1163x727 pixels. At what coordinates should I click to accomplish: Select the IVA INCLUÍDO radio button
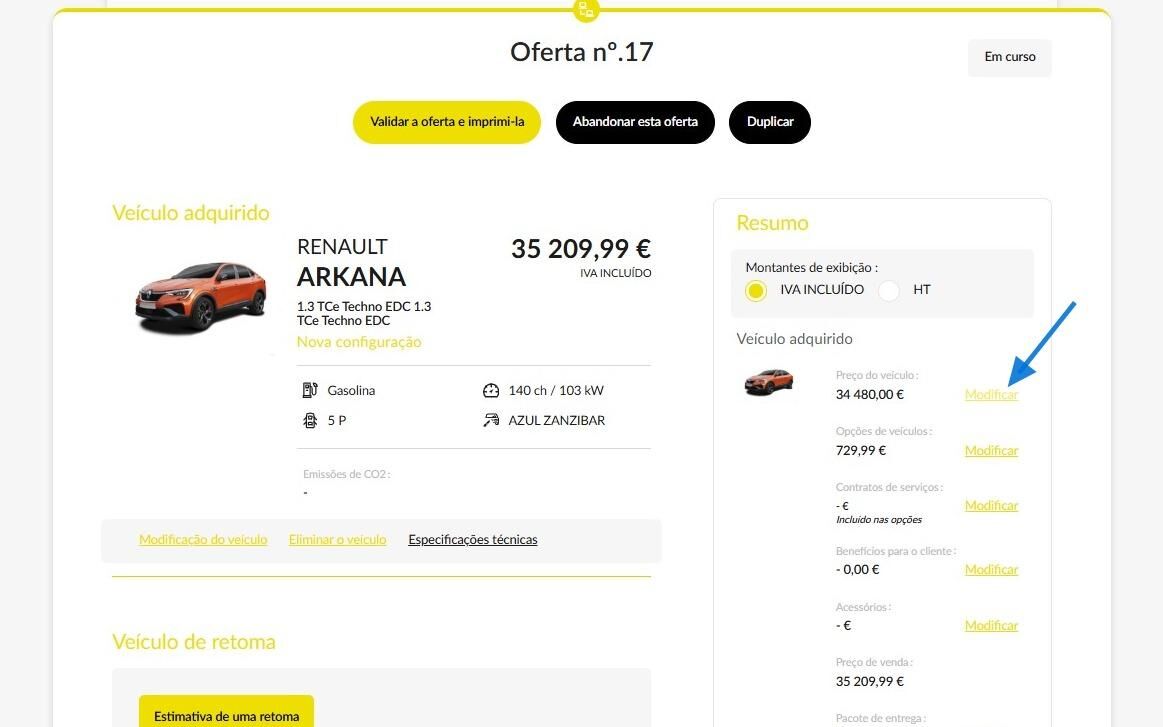tap(756, 290)
